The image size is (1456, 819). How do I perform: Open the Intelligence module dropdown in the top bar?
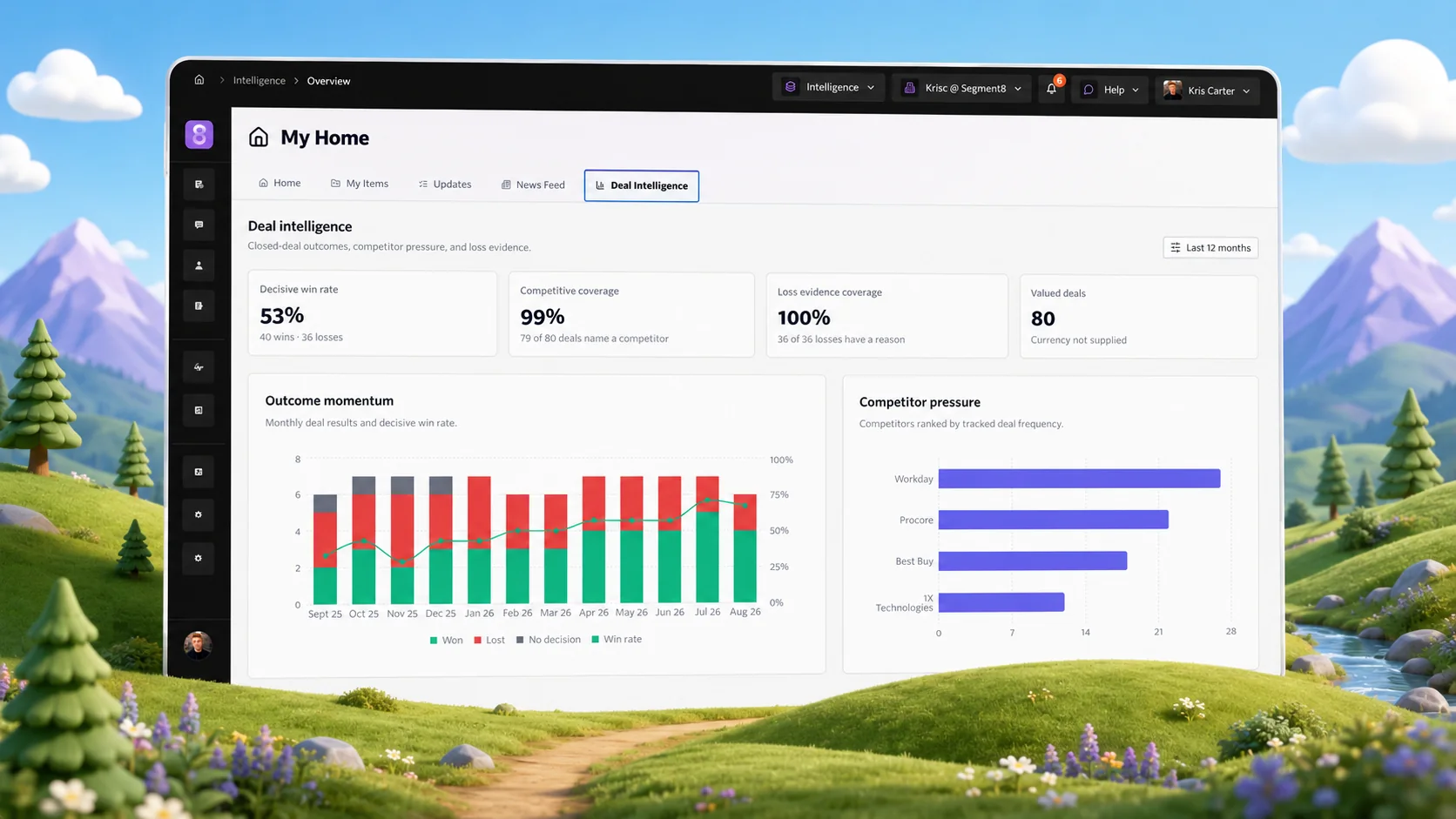tap(829, 87)
